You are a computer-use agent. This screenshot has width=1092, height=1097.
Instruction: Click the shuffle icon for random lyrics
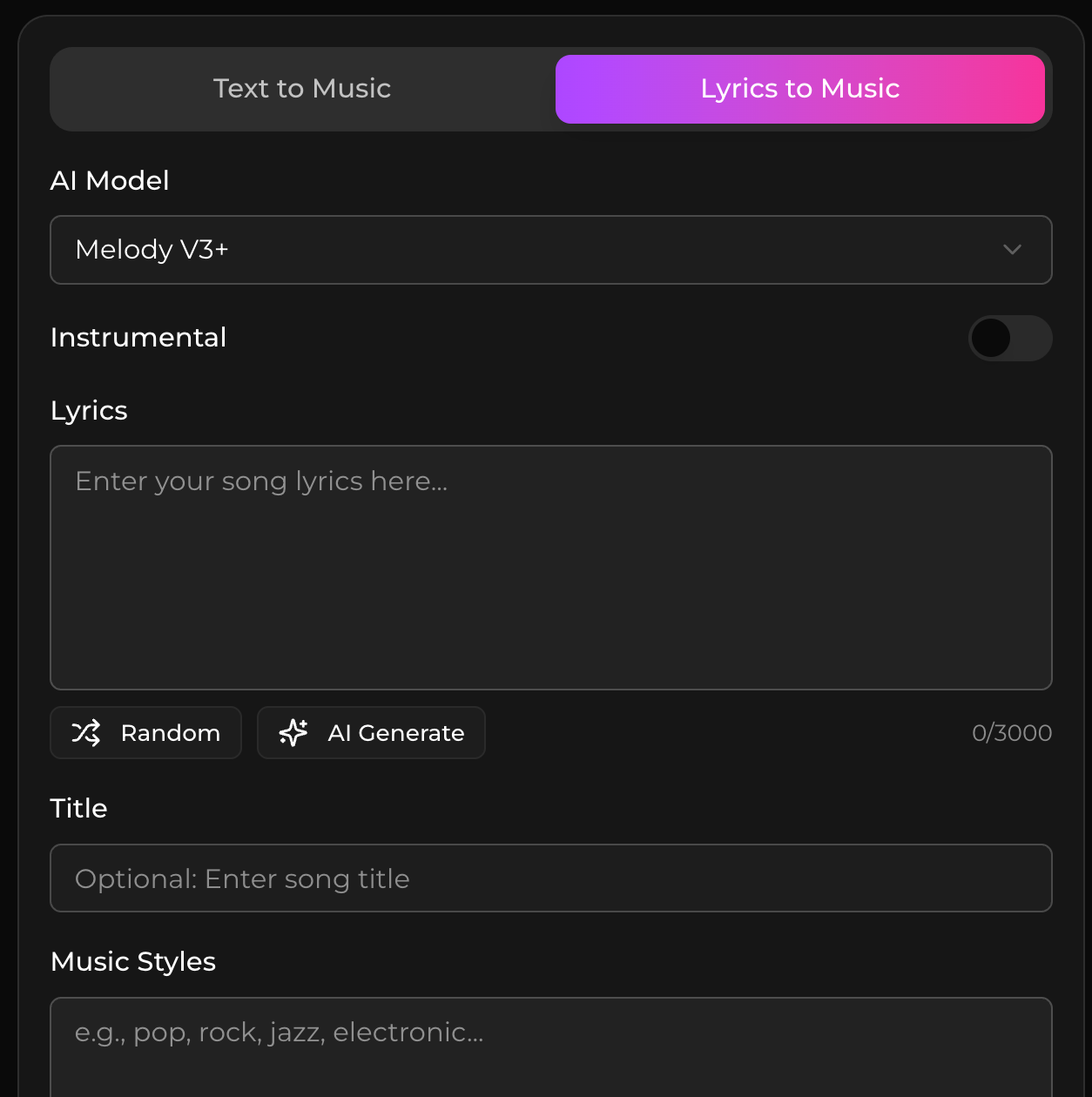(86, 733)
